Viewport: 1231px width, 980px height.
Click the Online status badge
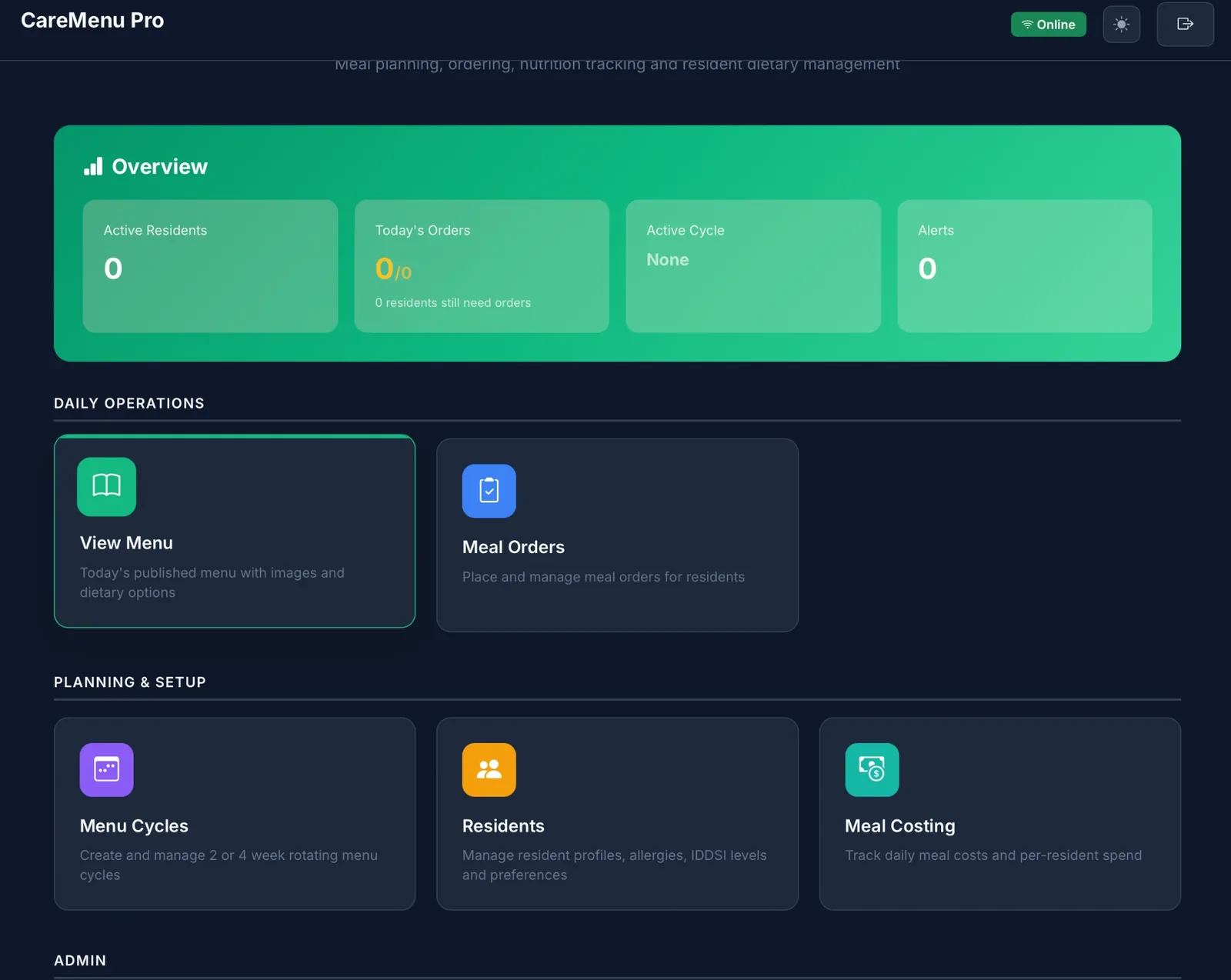tap(1048, 25)
